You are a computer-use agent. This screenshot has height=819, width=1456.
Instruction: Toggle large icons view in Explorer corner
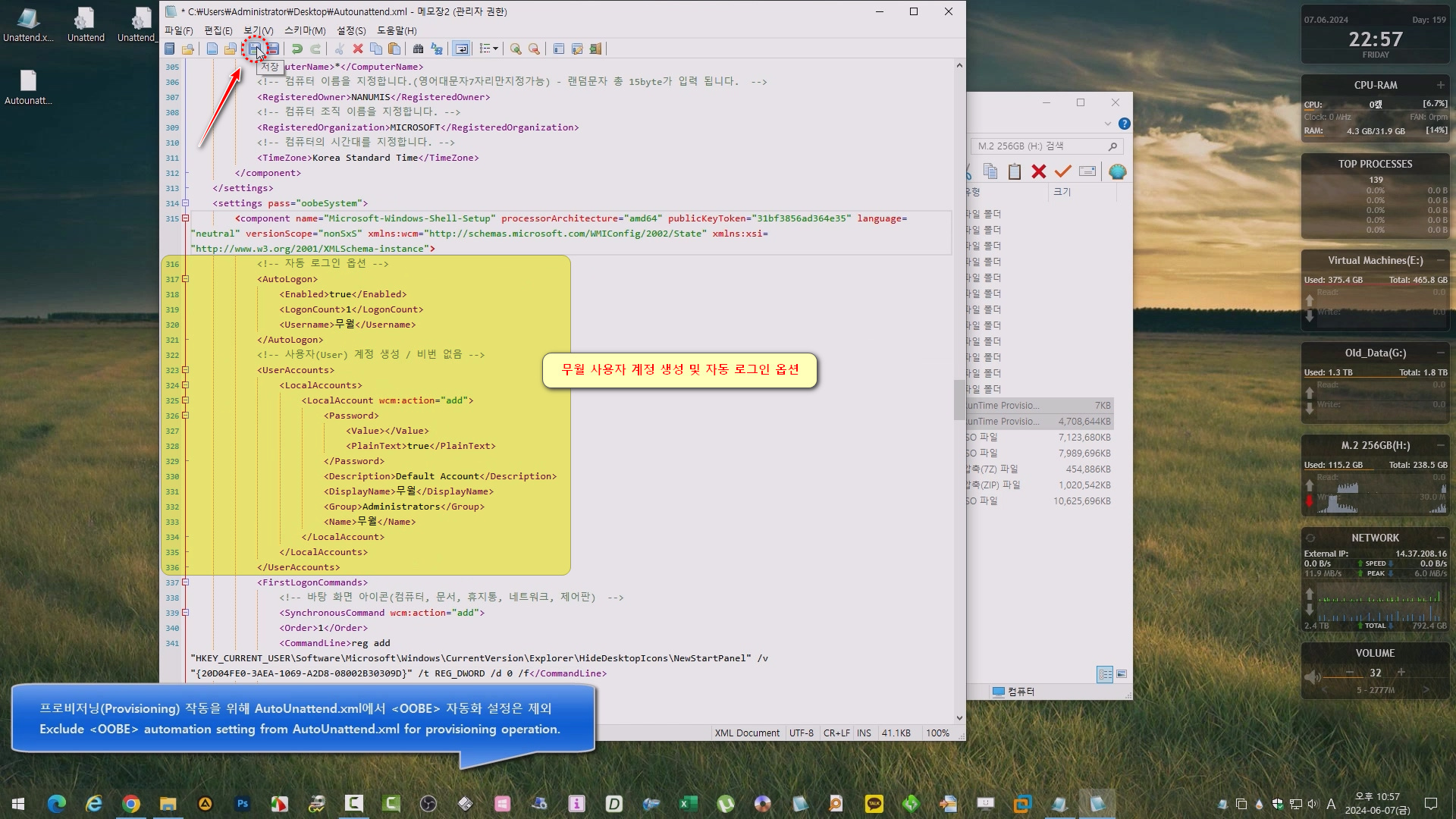1122,674
